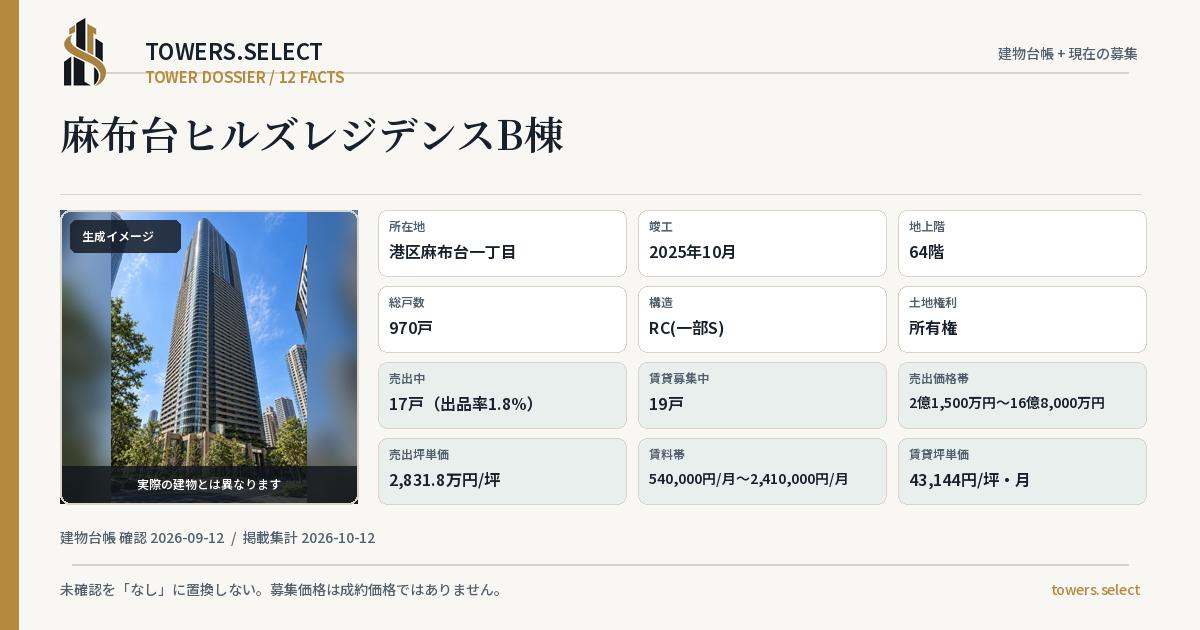Click the 建物台帳 + 現在の募集 header label

pos(1068,54)
